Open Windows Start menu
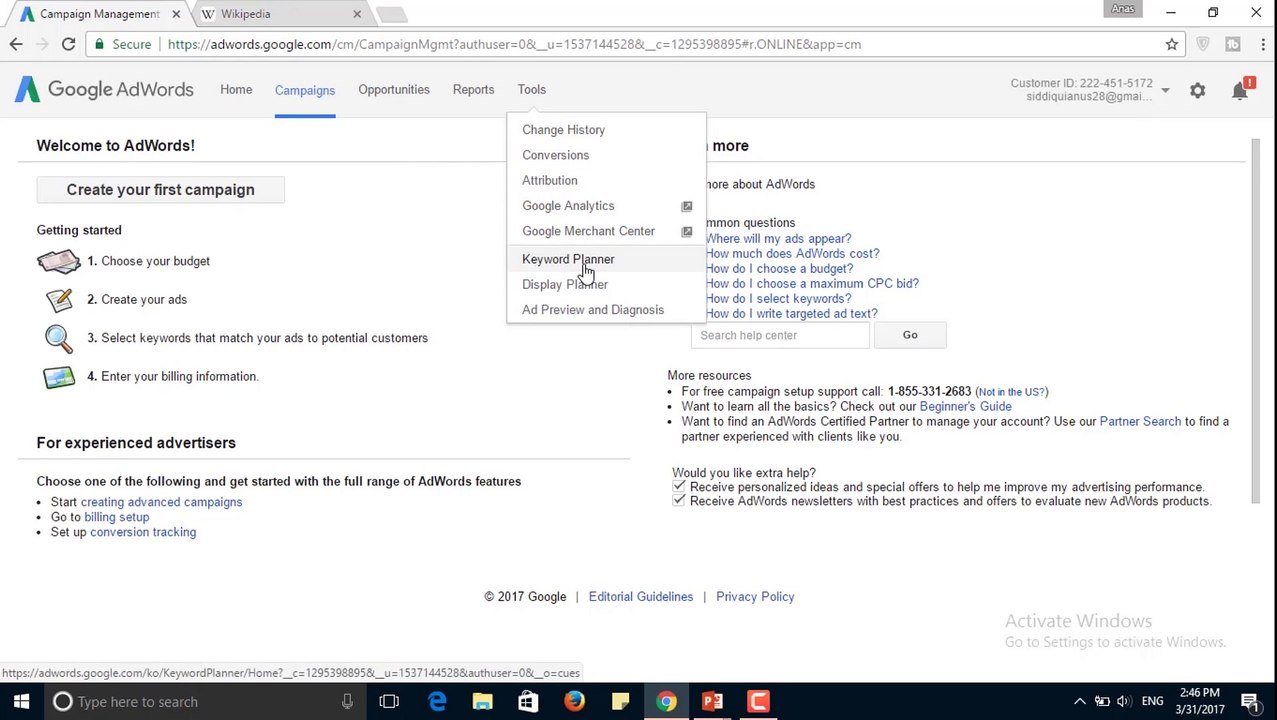The width and height of the screenshot is (1277, 720). pos(21,702)
